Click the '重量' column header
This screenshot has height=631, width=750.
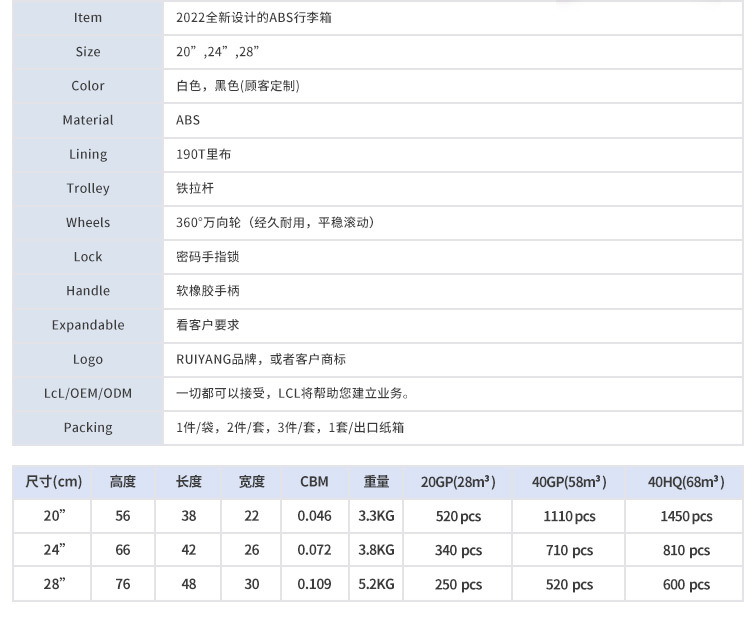pos(376,482)
